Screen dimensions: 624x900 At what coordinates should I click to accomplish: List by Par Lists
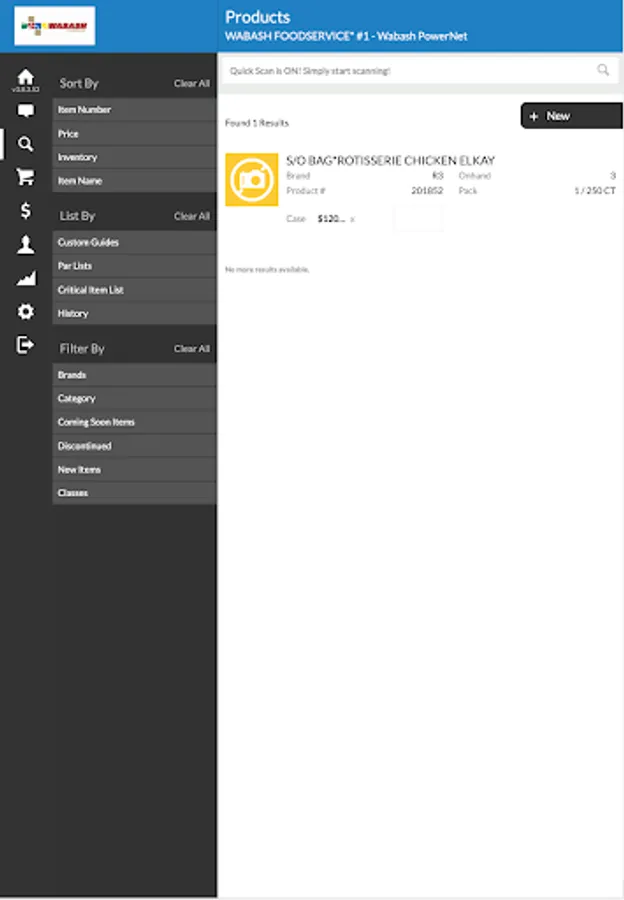(x=134, y=266)
